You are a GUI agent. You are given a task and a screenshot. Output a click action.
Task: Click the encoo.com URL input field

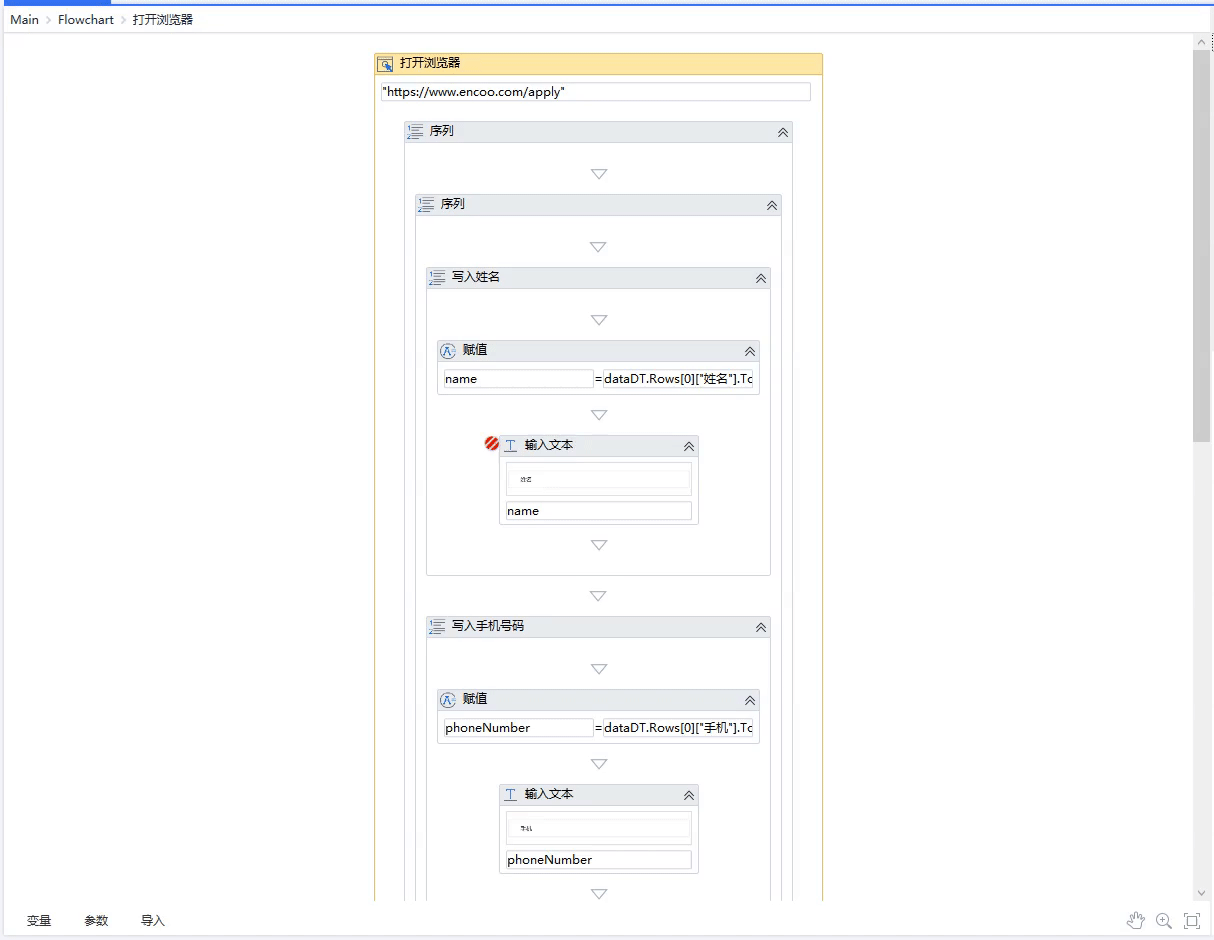tap(596, 91)
